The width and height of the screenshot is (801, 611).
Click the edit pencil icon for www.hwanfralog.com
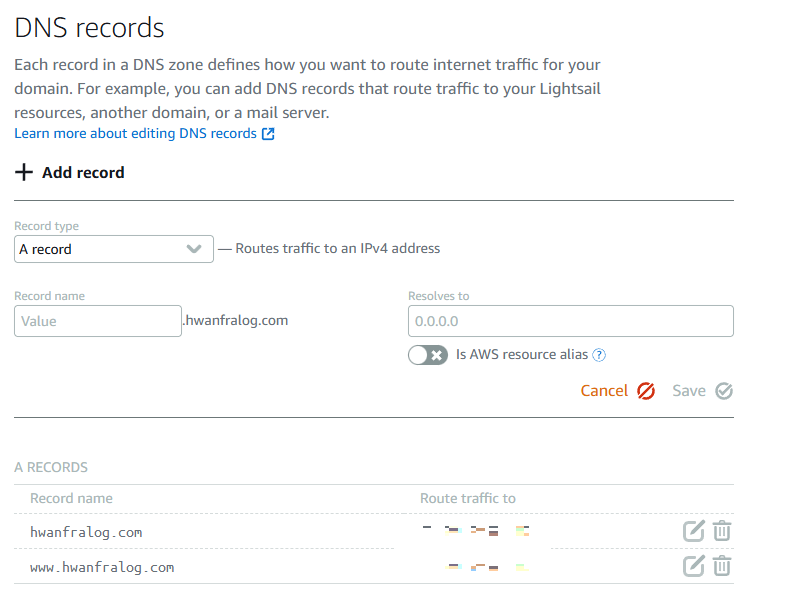point(694,566)
